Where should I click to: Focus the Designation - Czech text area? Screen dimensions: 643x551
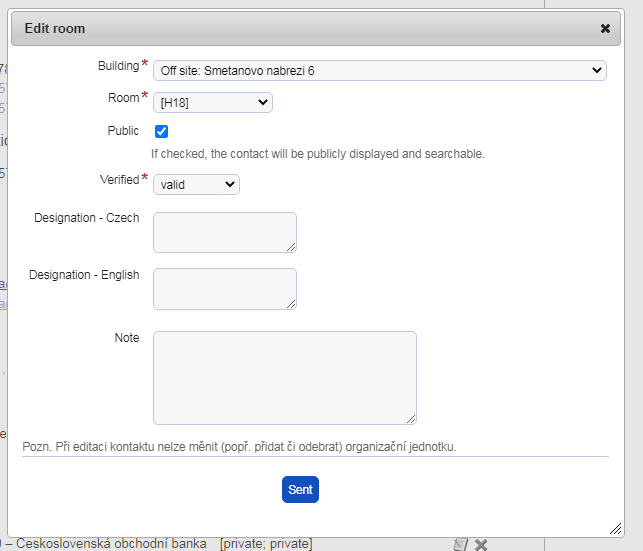(x=225, y=232)
